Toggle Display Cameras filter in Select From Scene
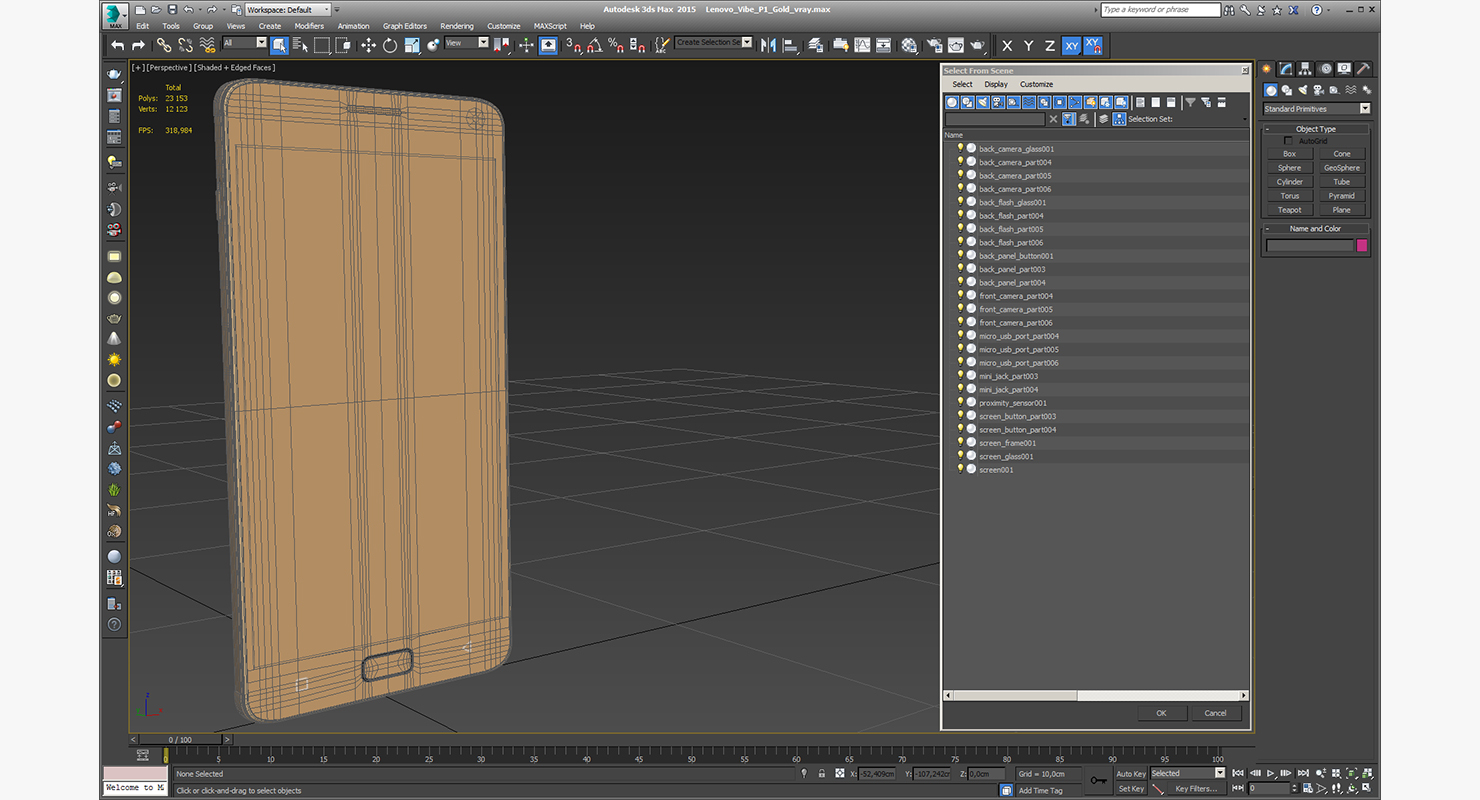The width and height of the screenshot is (1480, 800). click(998, 102)
